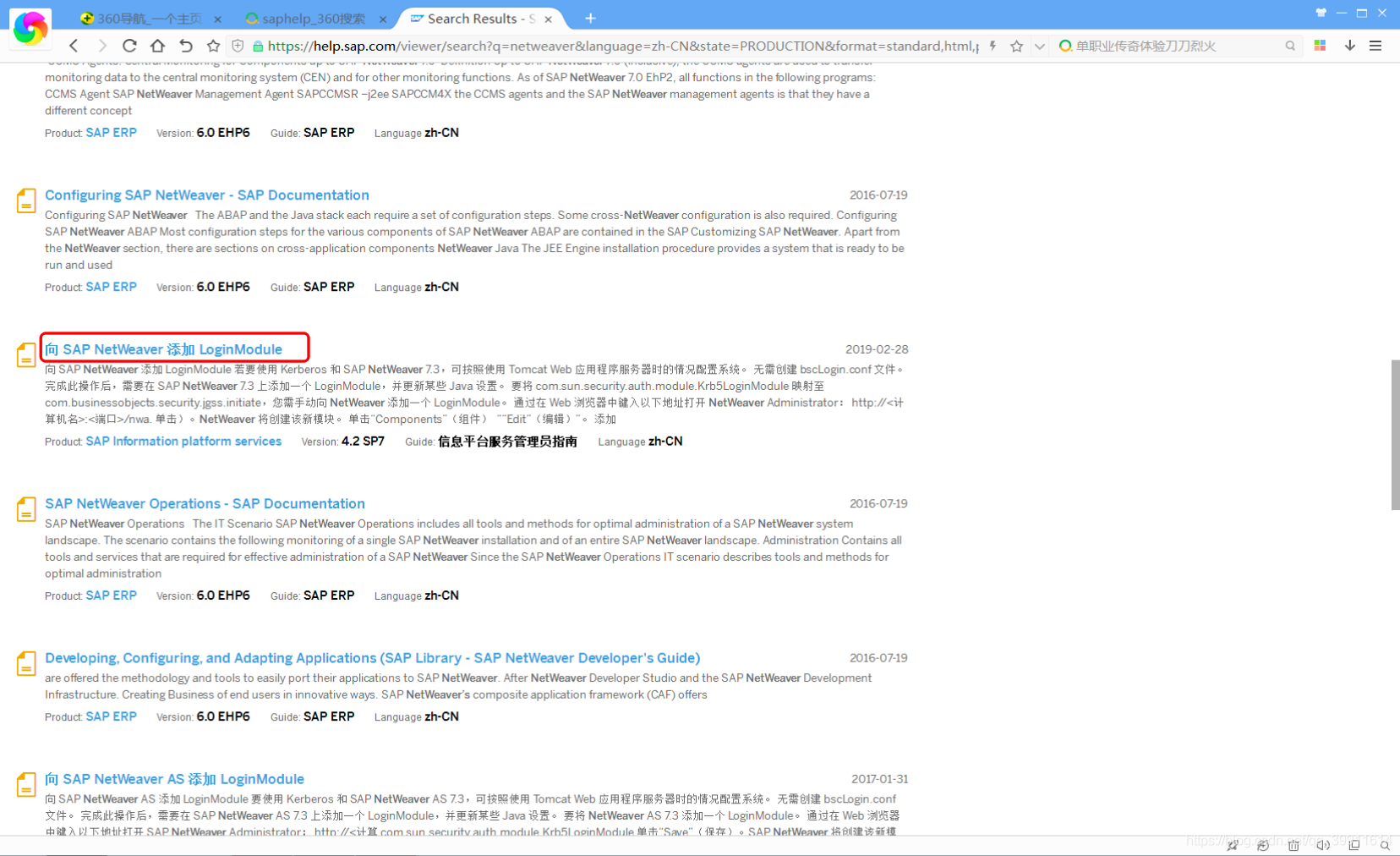Bookmark this page with address bar star

[1016, 46]
